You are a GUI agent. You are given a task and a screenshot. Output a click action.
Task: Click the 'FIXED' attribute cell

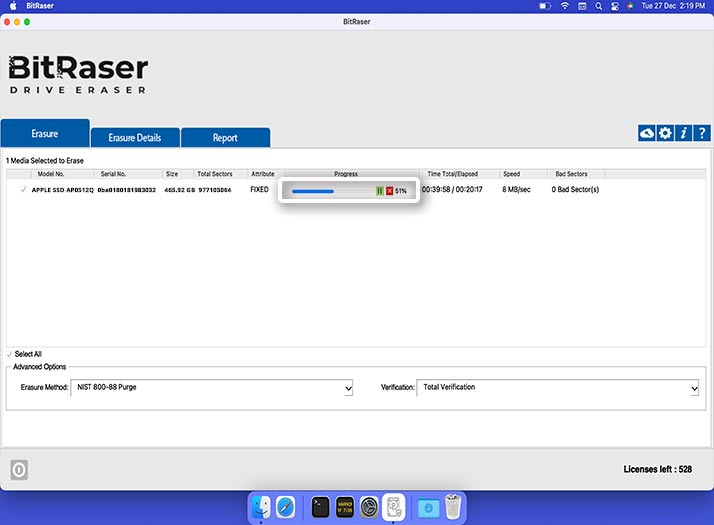[260, 189]
